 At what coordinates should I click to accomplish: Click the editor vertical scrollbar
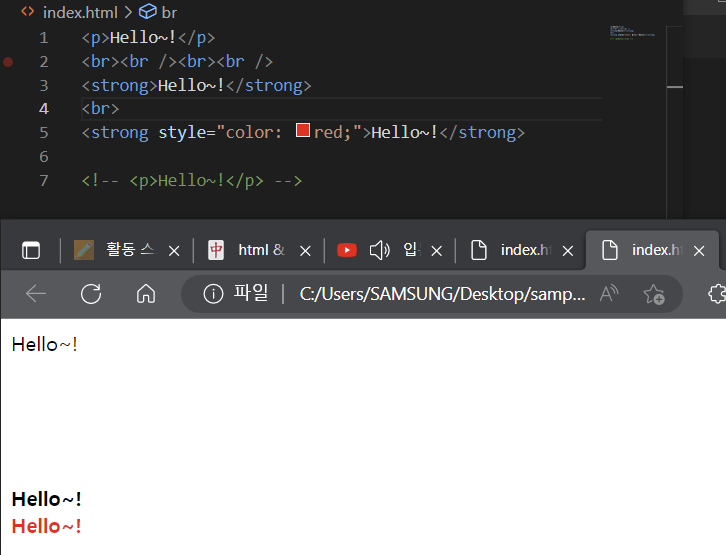coord(675,122)
